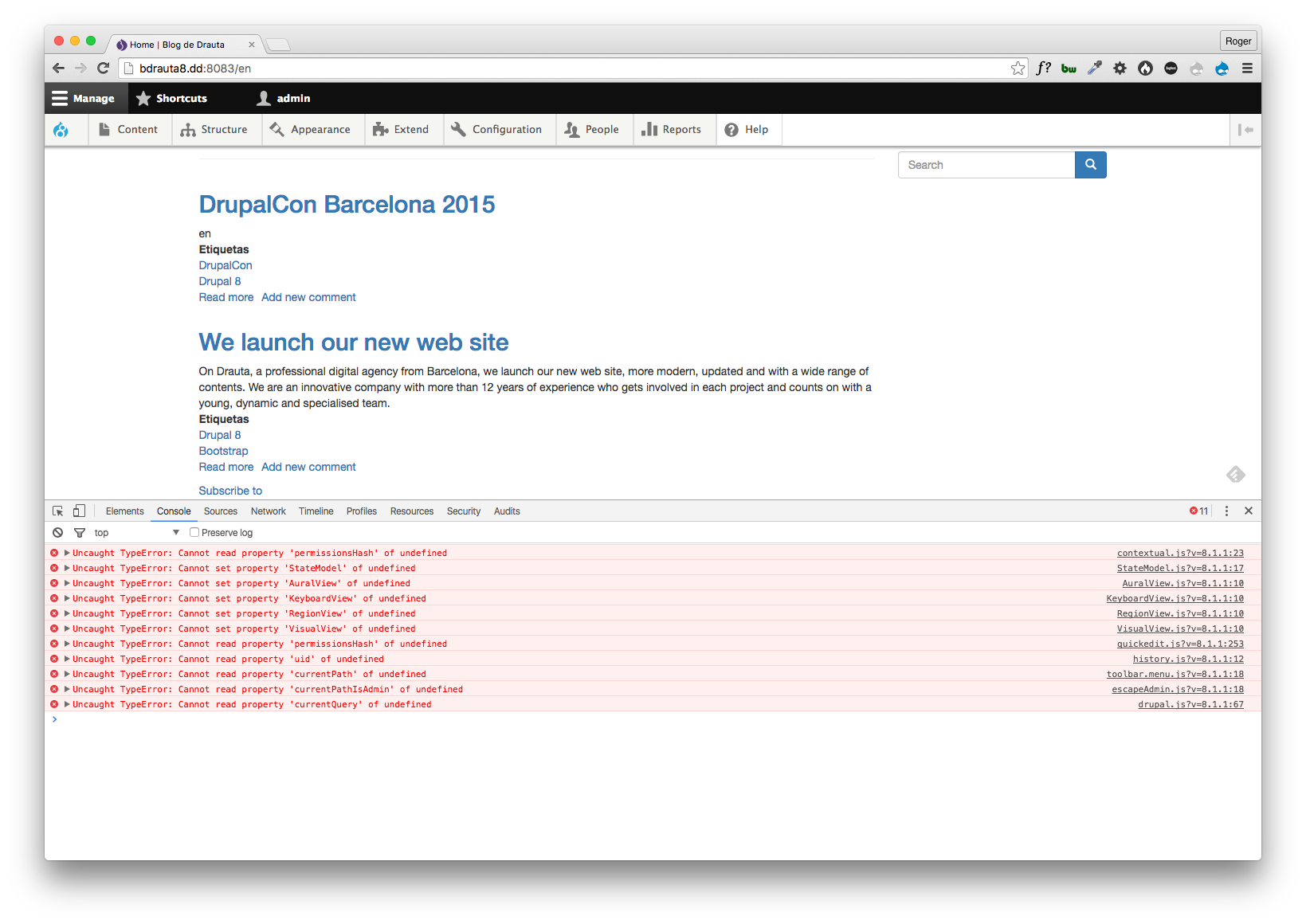Switch to the Sources tab
The height and width of the screenshot is (924, 1306).
(221, 511)
